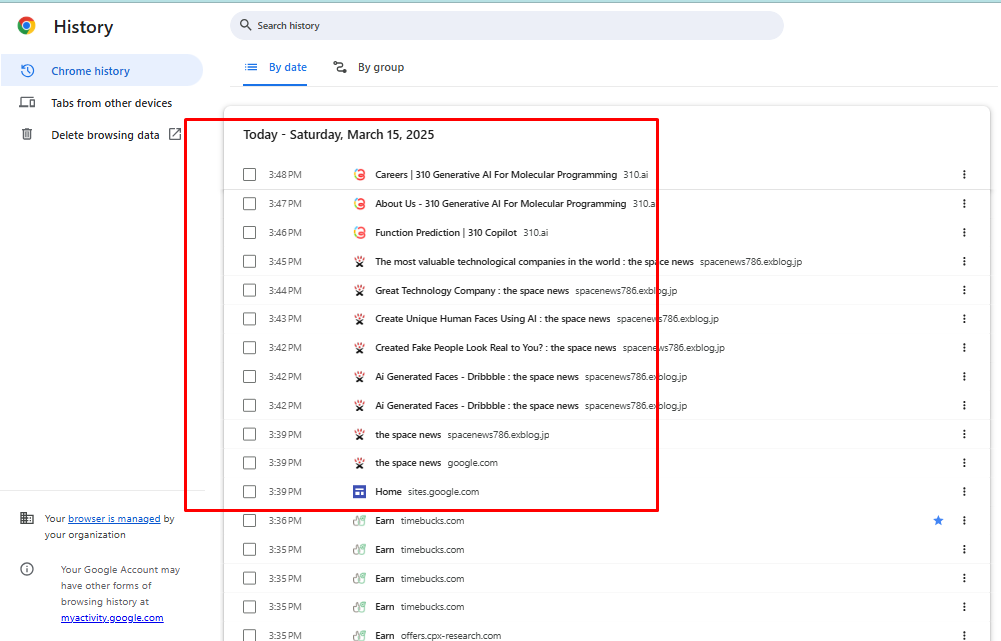The width and height of the screenshot is (1001, 641).
Task: Click favicon of About Us 310 Generative AI entry
Action: [359, 204]
